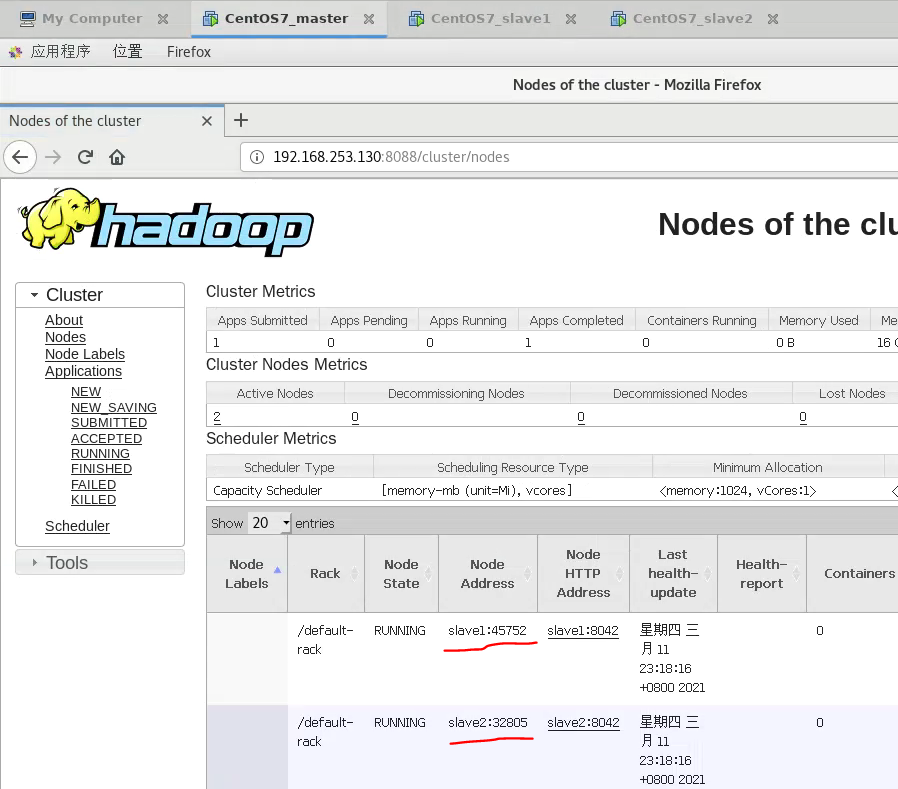Open the Nodes link in sidebar

(x=65, y=337)
